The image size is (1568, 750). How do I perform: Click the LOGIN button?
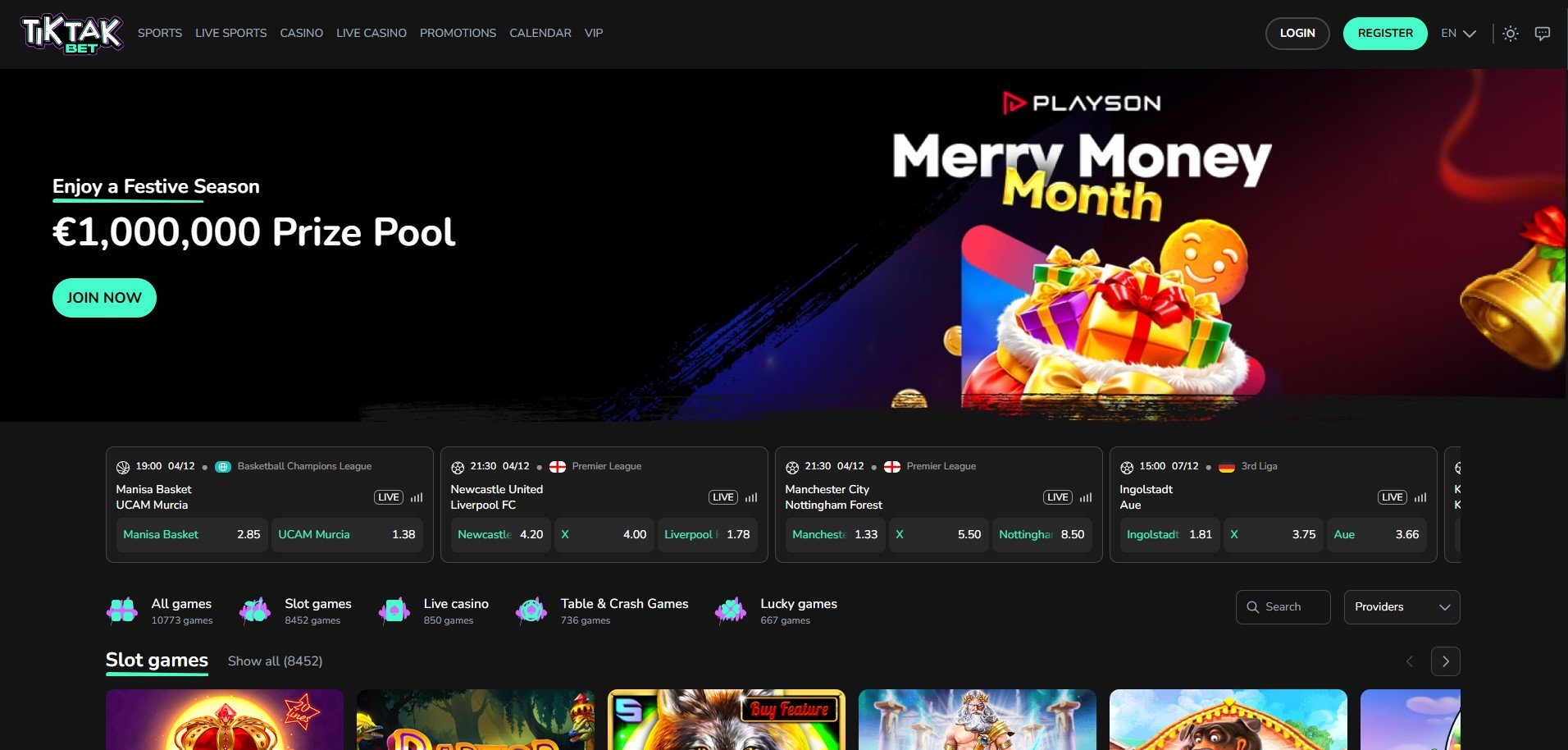point(1297,34)
